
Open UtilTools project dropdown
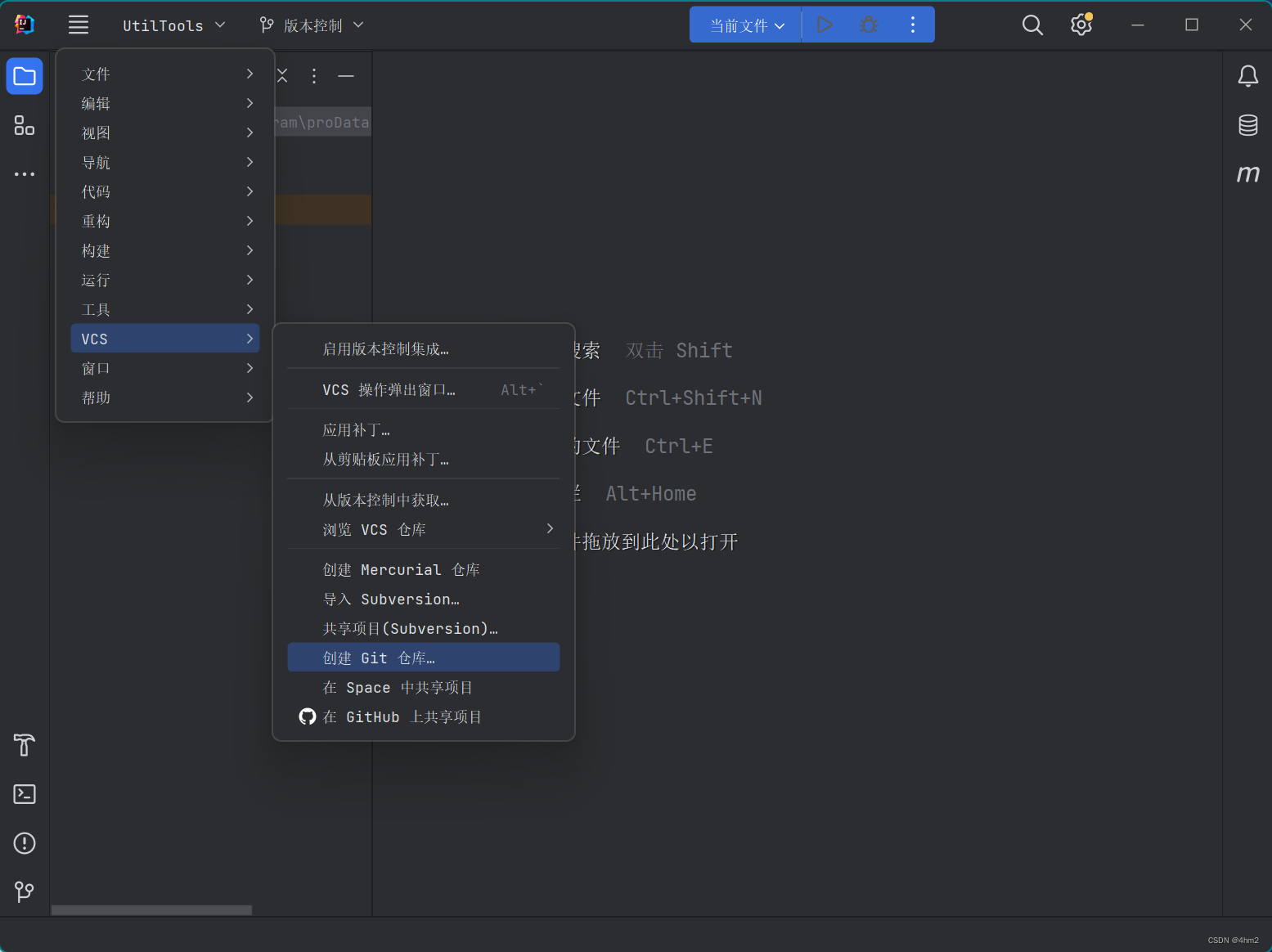(x=173, y=25)
